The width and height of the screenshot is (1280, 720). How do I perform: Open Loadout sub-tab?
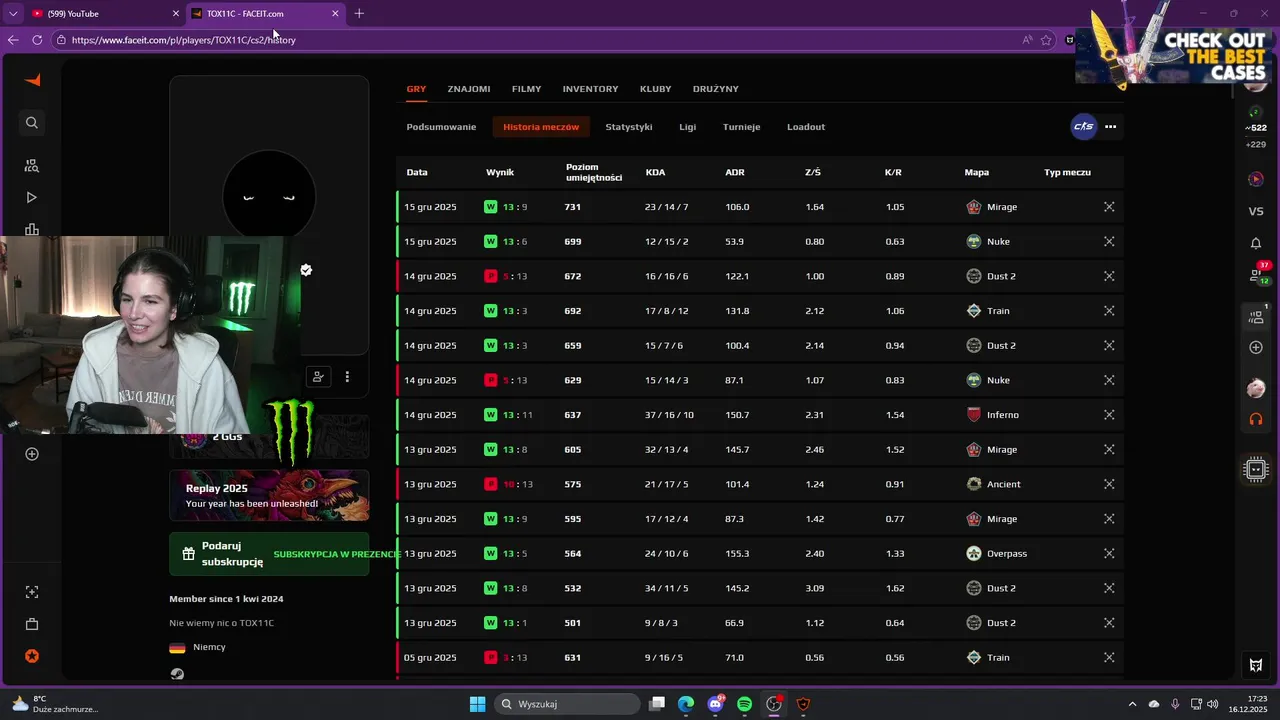click(806, 127)
